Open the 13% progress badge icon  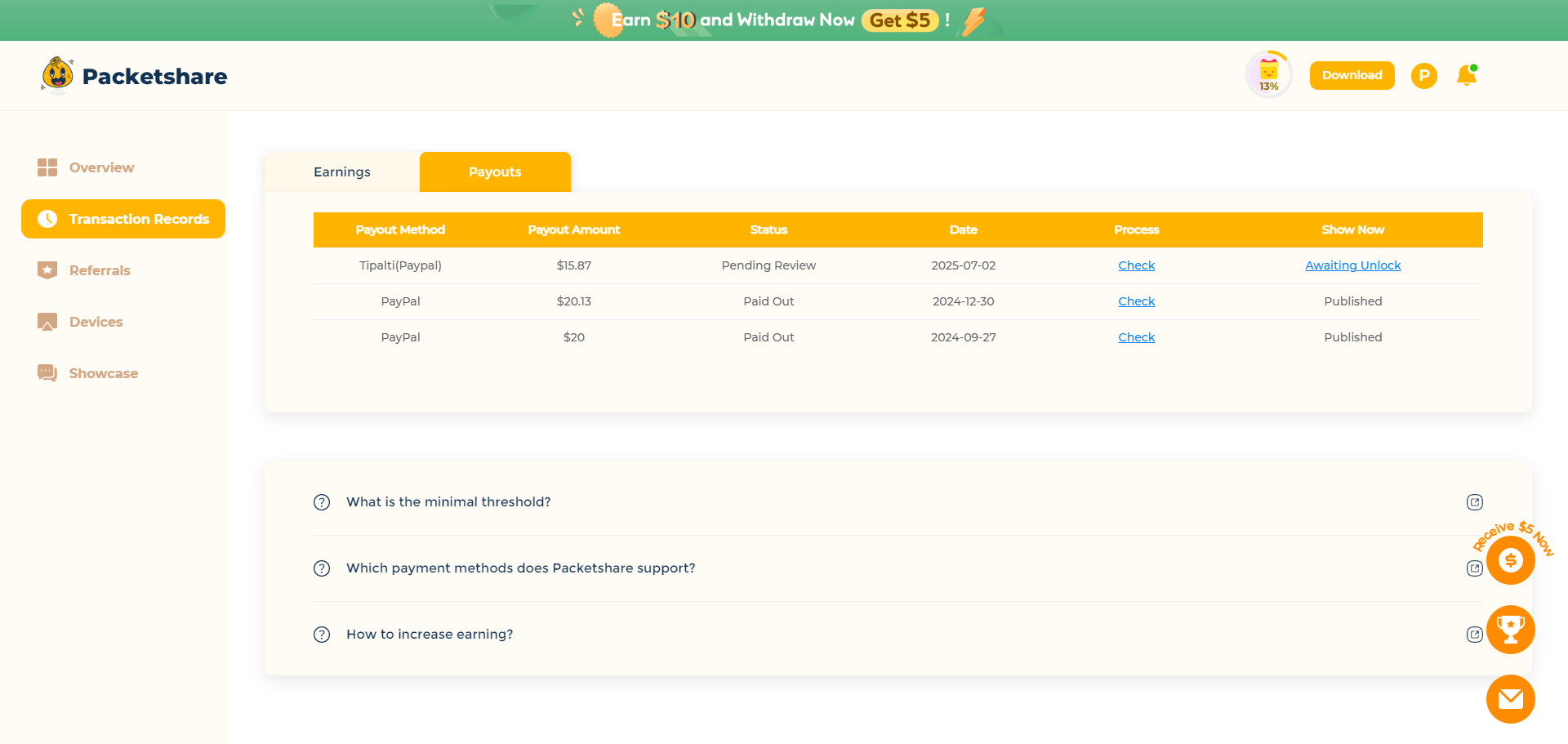point(1268,74)
